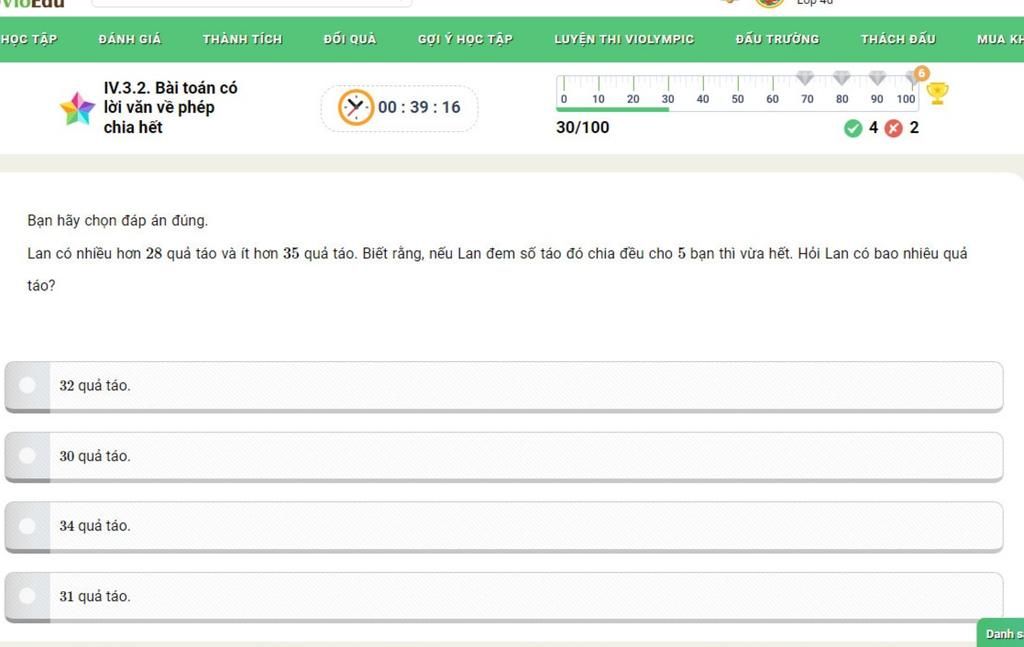Click the instruction Bạn hãy chọn đáp án đúng

[118, 221]
